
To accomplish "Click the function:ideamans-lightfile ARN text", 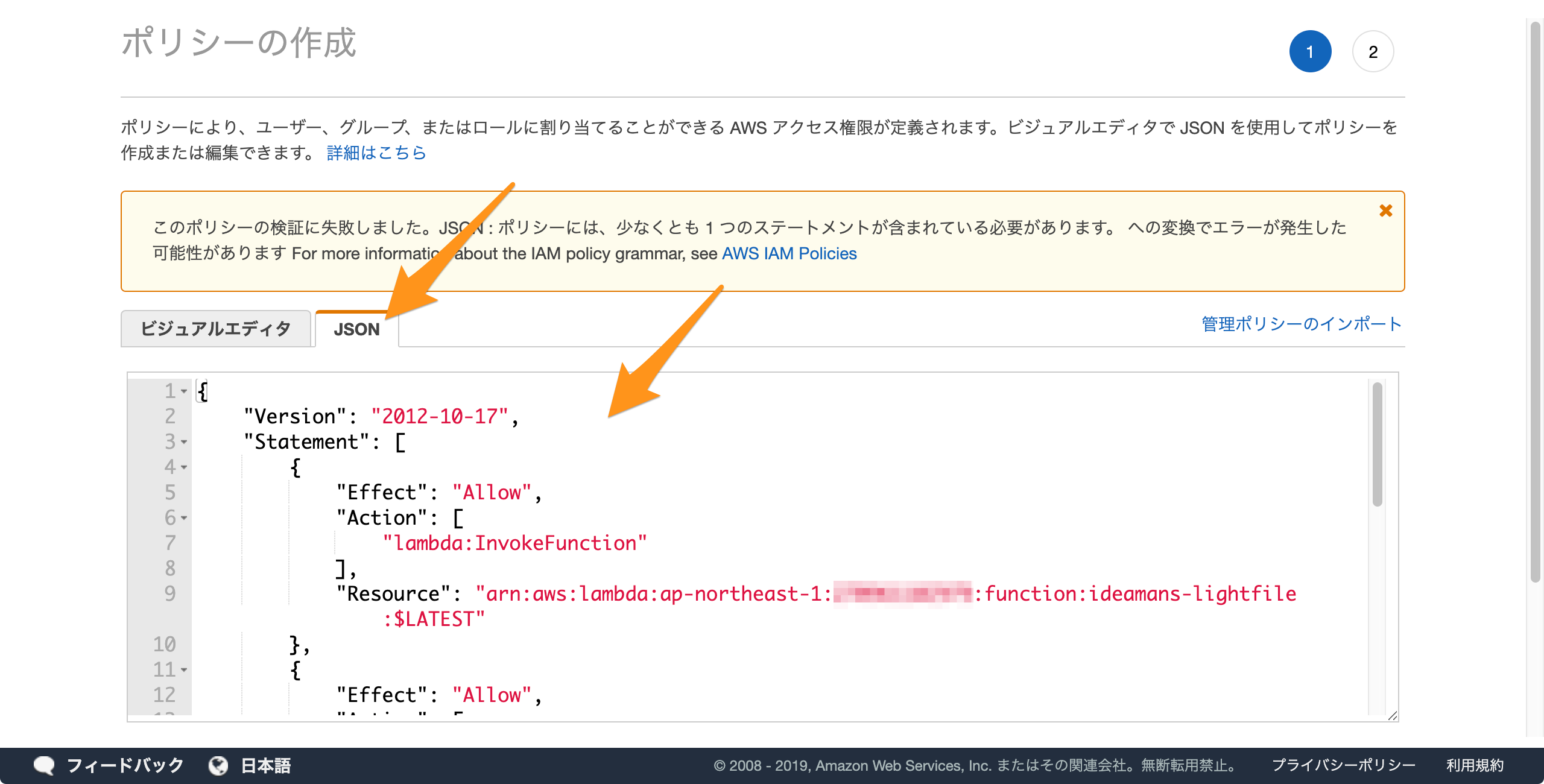I will point(1140,594).
